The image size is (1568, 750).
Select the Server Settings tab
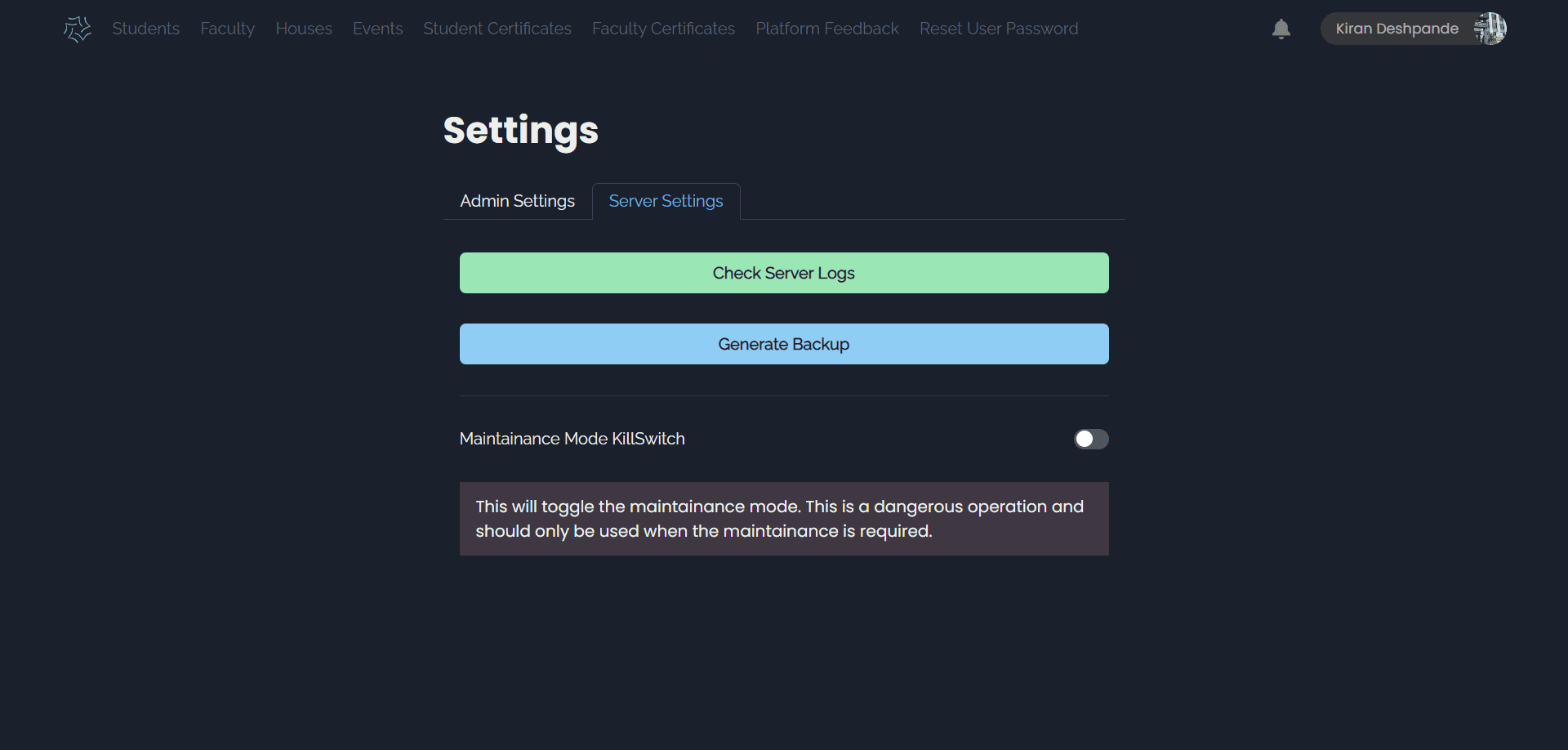(666, 201)
